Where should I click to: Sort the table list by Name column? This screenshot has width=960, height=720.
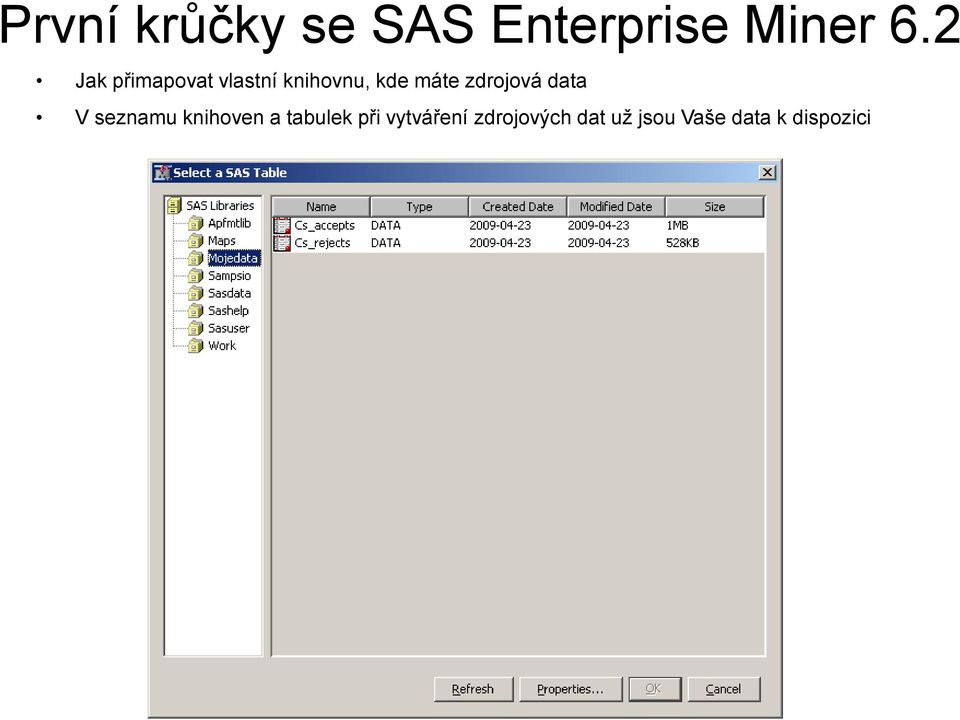click(x=321, y=207)
